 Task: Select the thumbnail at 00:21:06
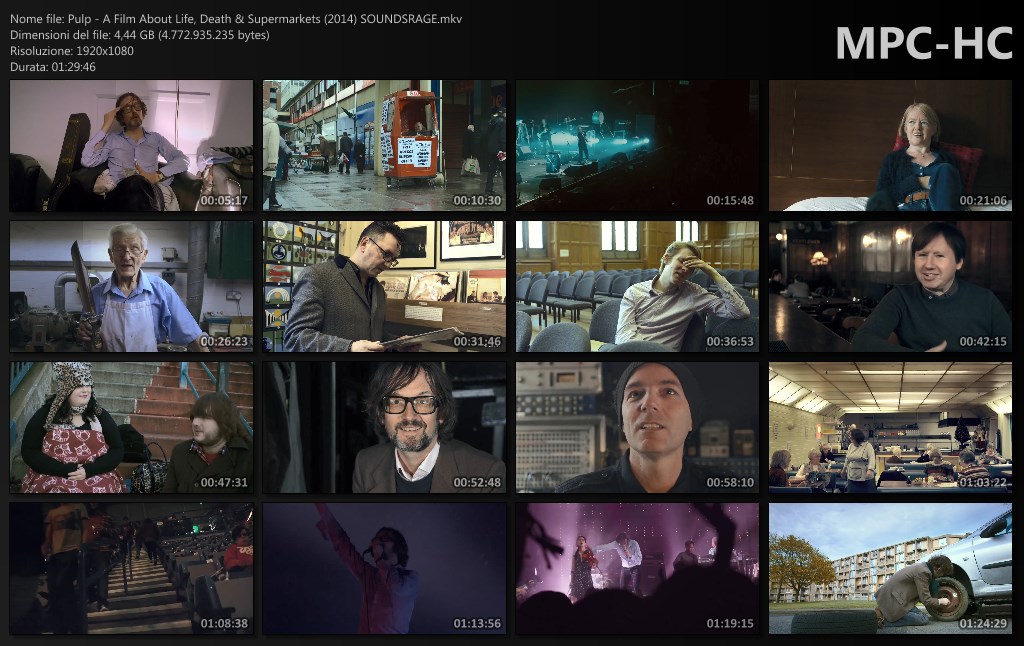tap(890, 145)
